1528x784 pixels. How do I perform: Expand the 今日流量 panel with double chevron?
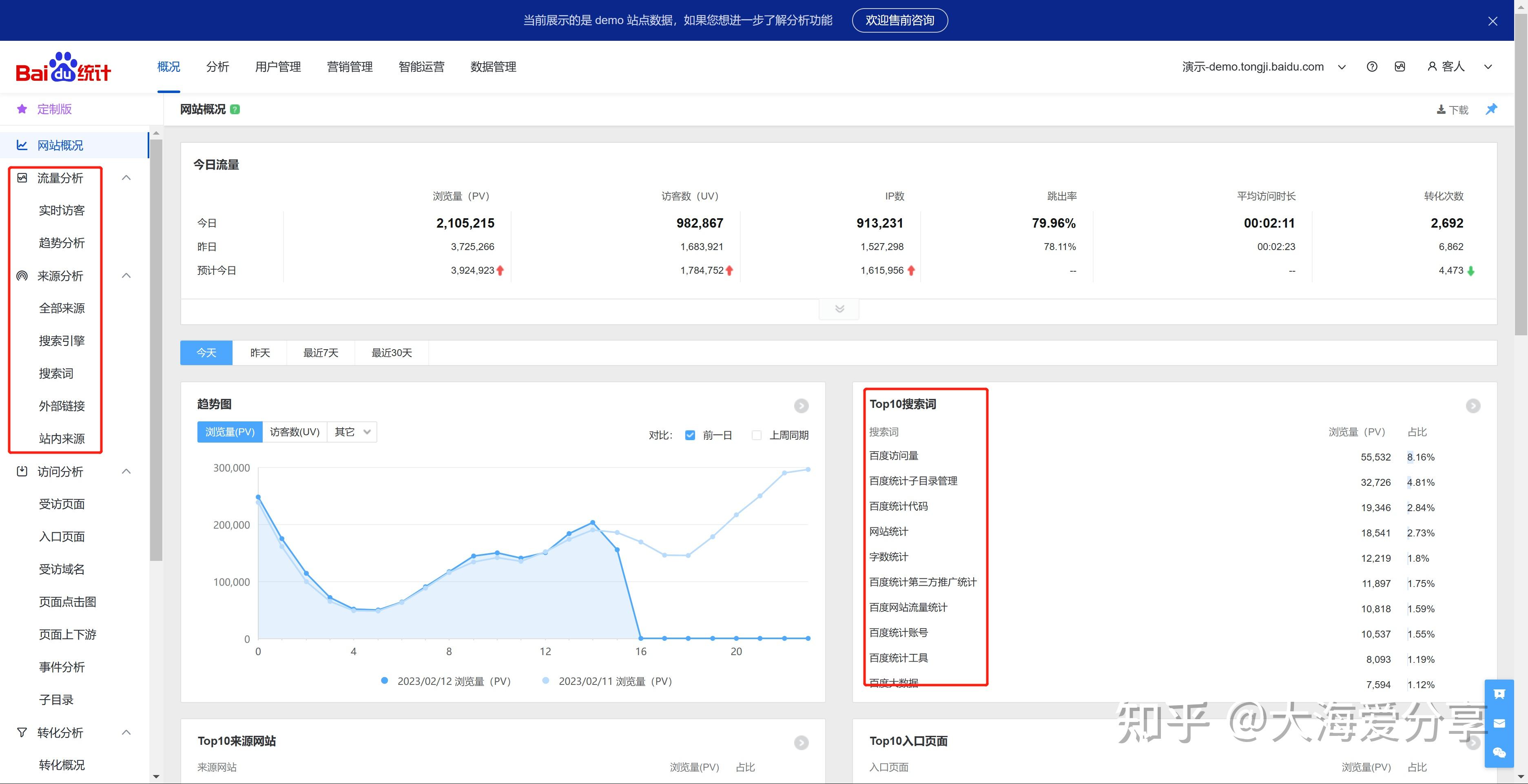click(839, 309)
